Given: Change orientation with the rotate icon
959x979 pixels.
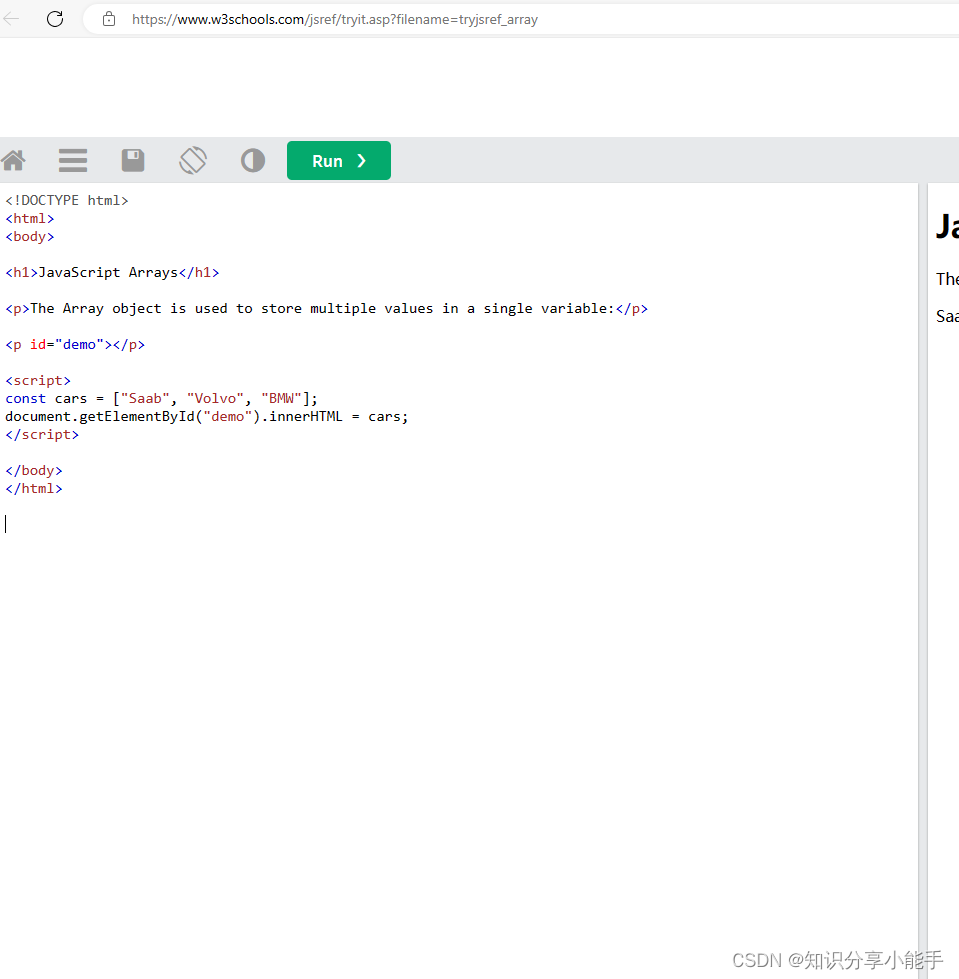Looking at the screenshot, I should click(193, 160).
